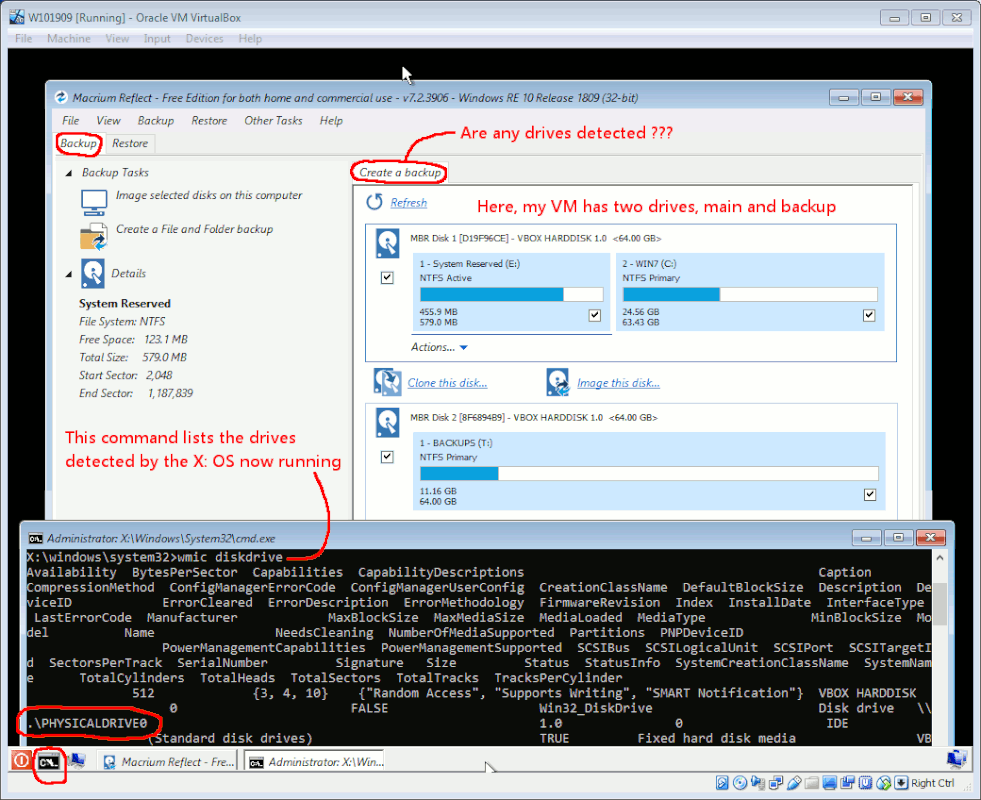Collapse the Backup Tasks section
The width and height of the screenshot is (981, 800).
(x=69, y=173)
